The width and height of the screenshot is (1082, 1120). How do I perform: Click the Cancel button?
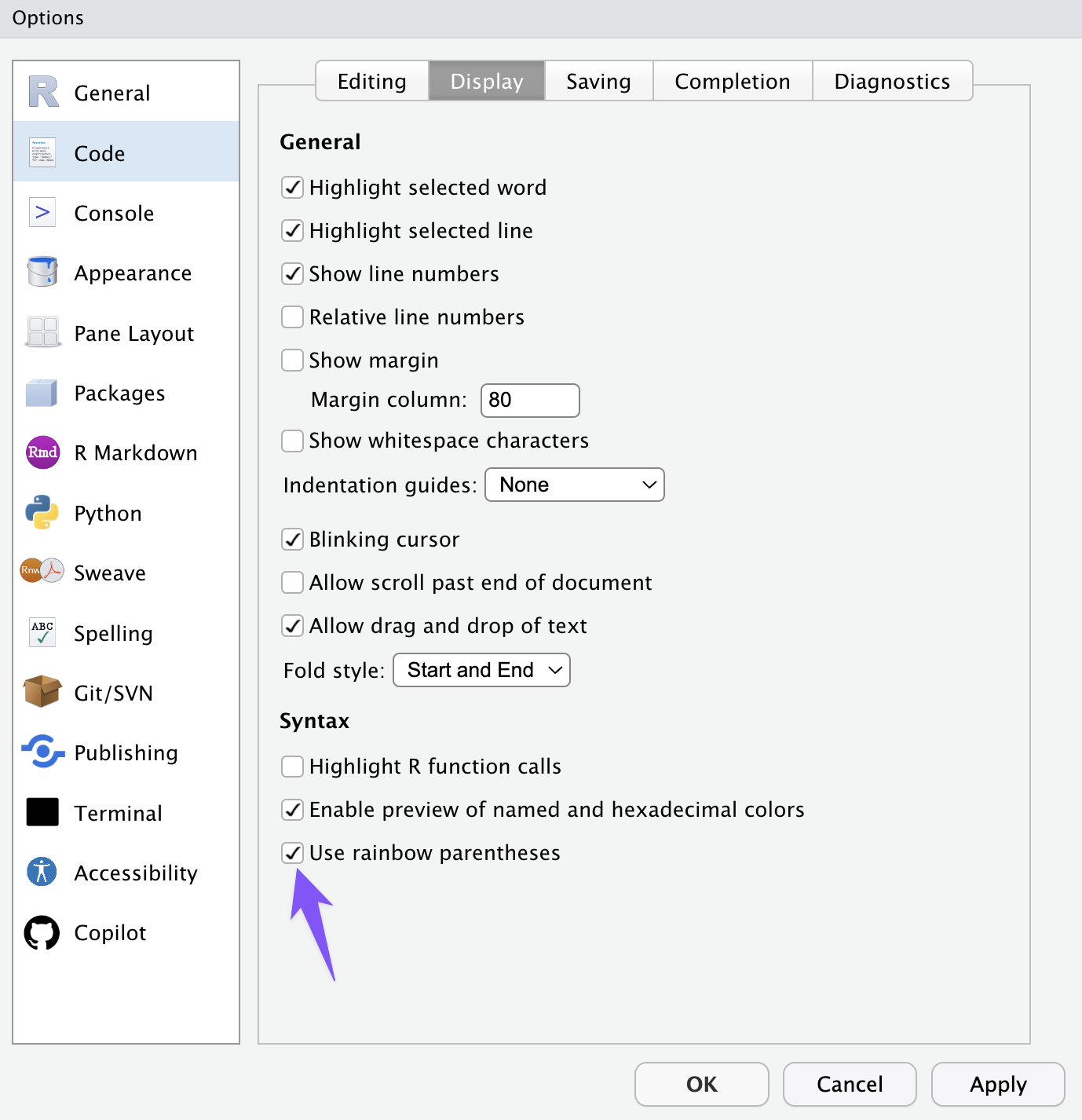click(x=850, y=1084)
